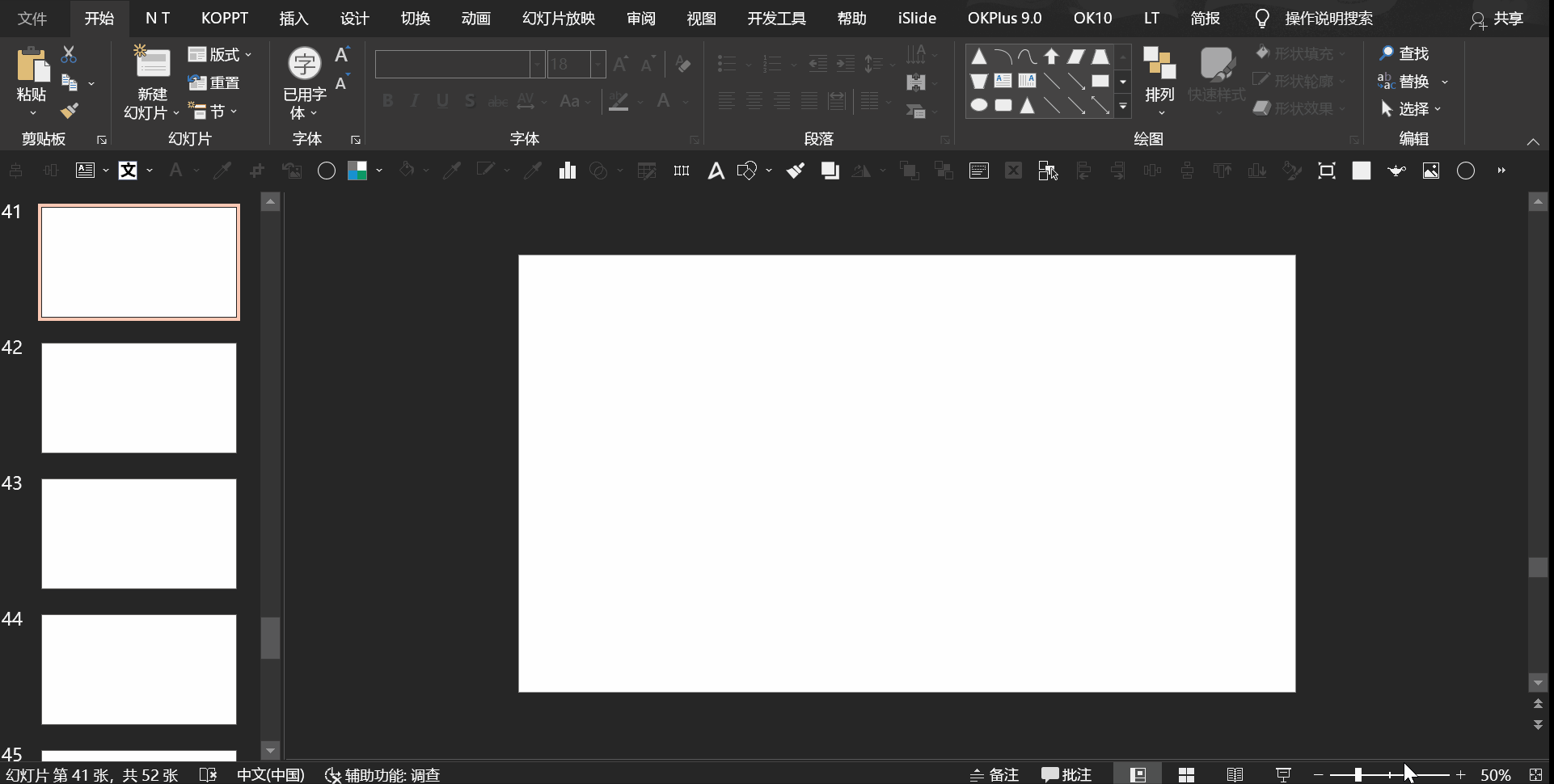Toggle the Notes (备注) pane
1554x784 pixels.
tap(995, 774)
